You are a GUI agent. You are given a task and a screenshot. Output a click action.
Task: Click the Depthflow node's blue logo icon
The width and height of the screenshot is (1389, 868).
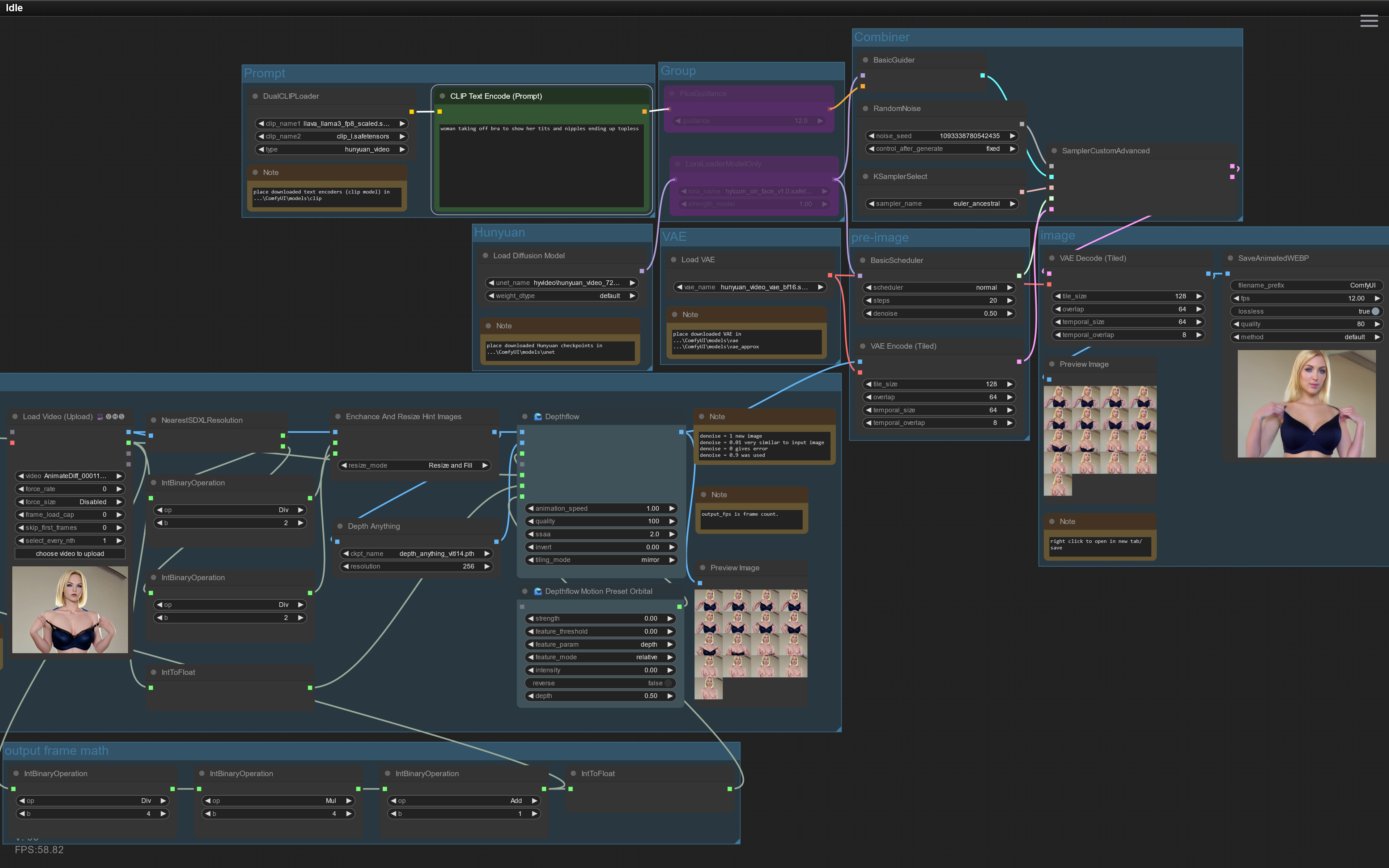point(538,417)
